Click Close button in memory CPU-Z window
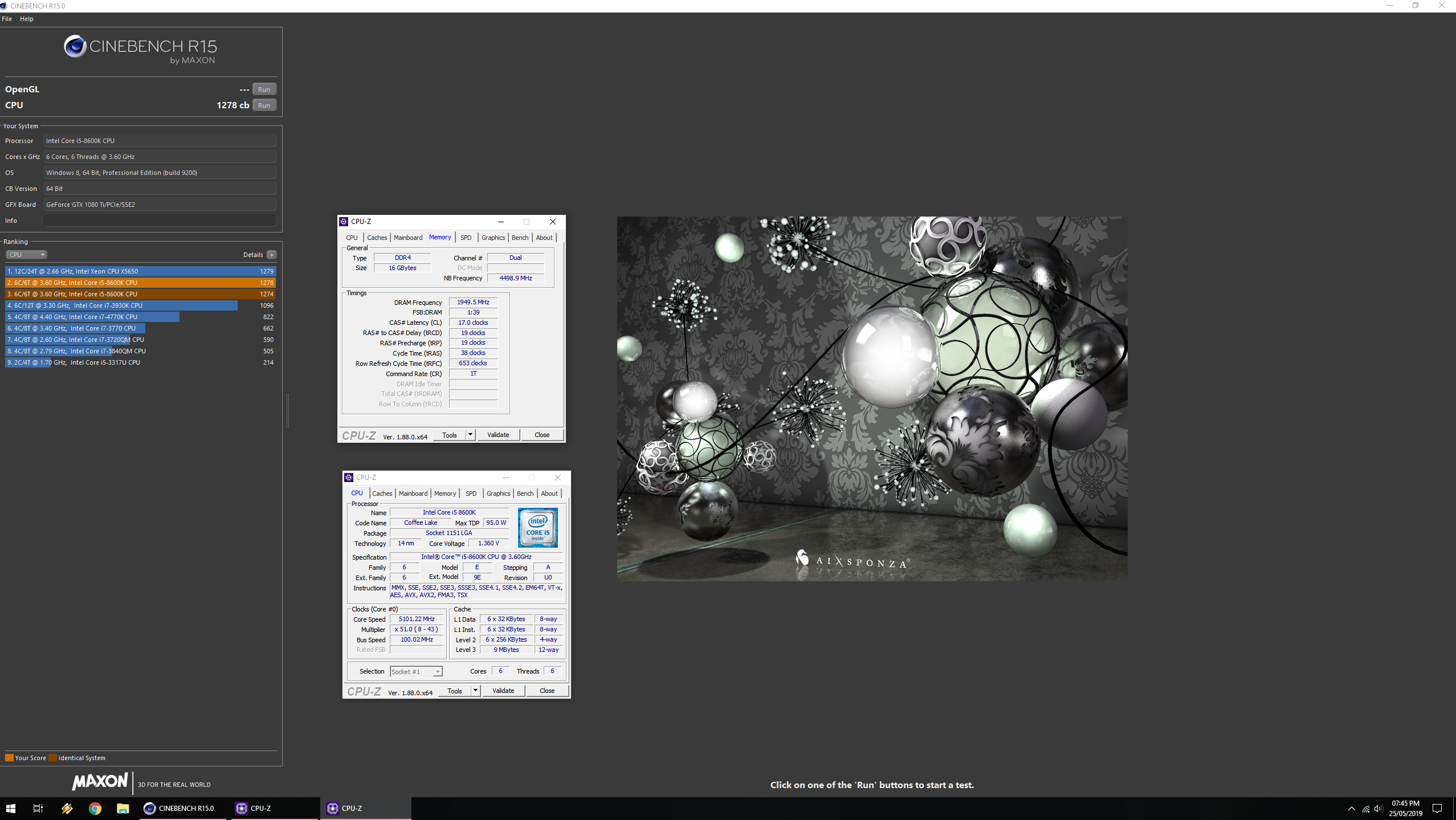Image resolution: width=1456 pixels, height=820 pixels. pyautogui.click(x=542, y=435)
